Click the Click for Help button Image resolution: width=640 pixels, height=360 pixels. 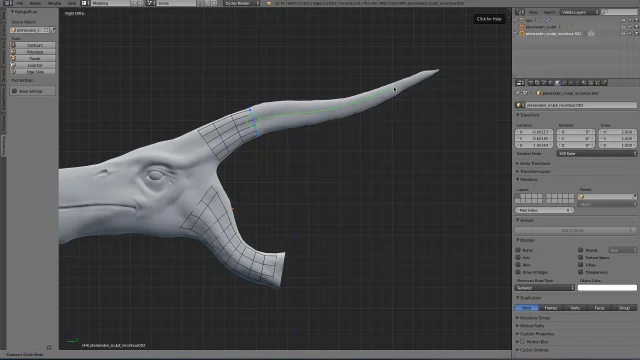pyautogui.click(x=489, y=19)
